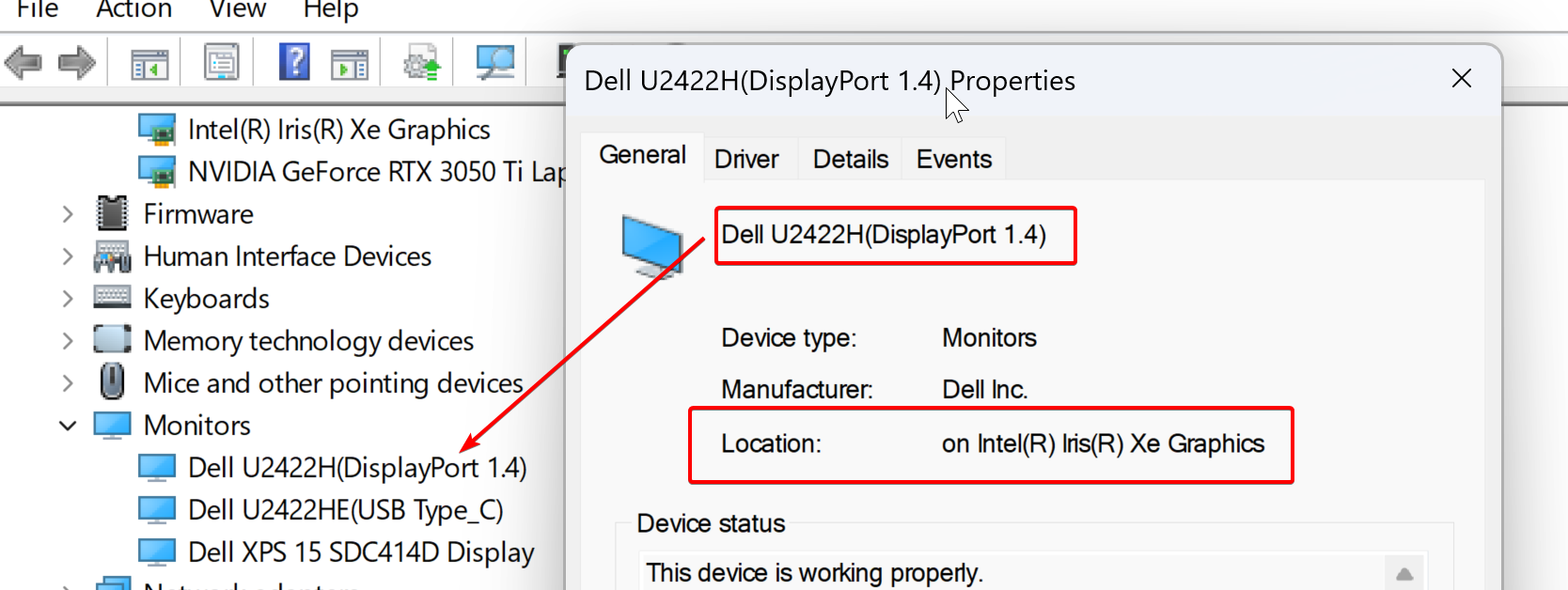Click the 'Dell Inc.' manufacturer value
This screenshot has width=1568, height=590.
(x=984, y=389)
